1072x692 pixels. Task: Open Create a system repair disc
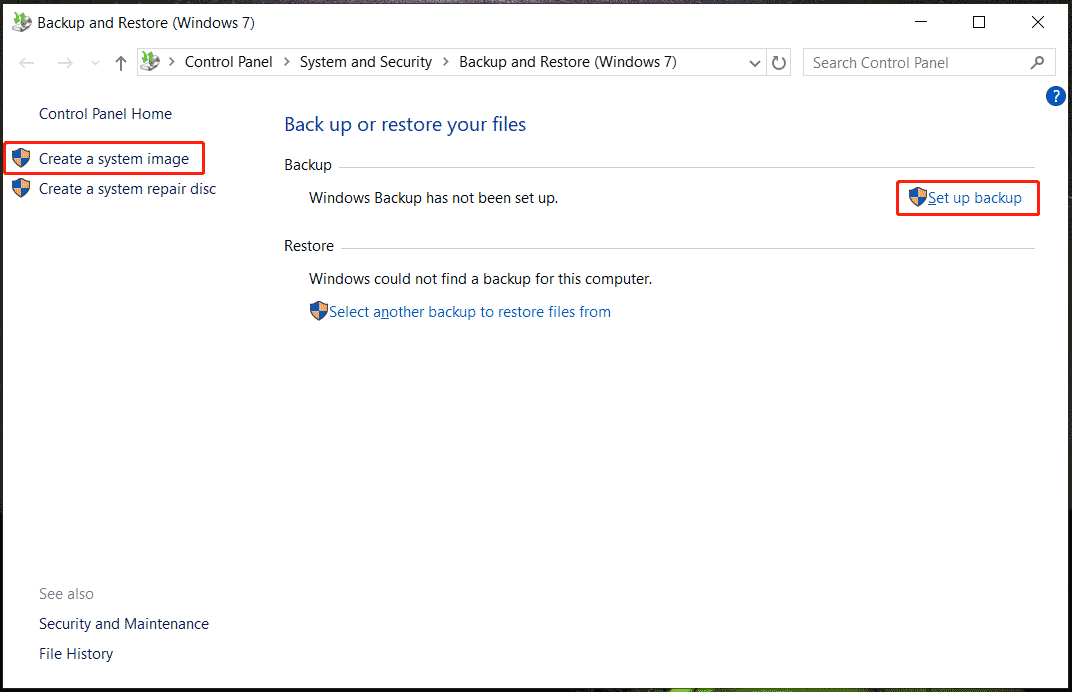[x=127, y=189]
